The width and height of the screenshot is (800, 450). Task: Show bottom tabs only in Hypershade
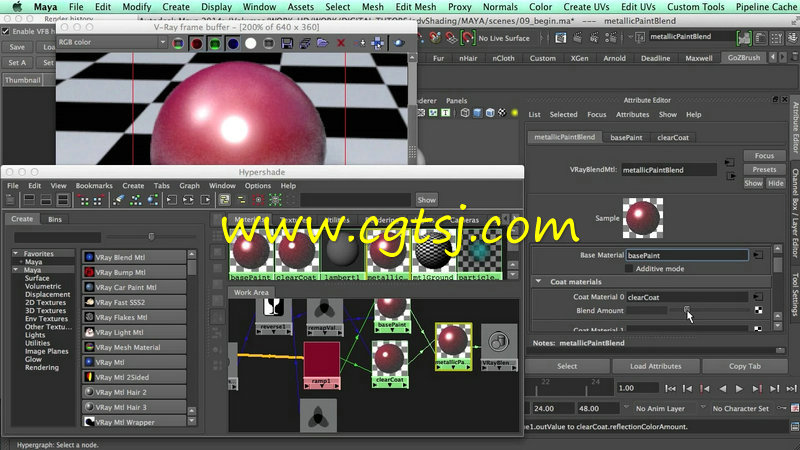coord(46,200)
